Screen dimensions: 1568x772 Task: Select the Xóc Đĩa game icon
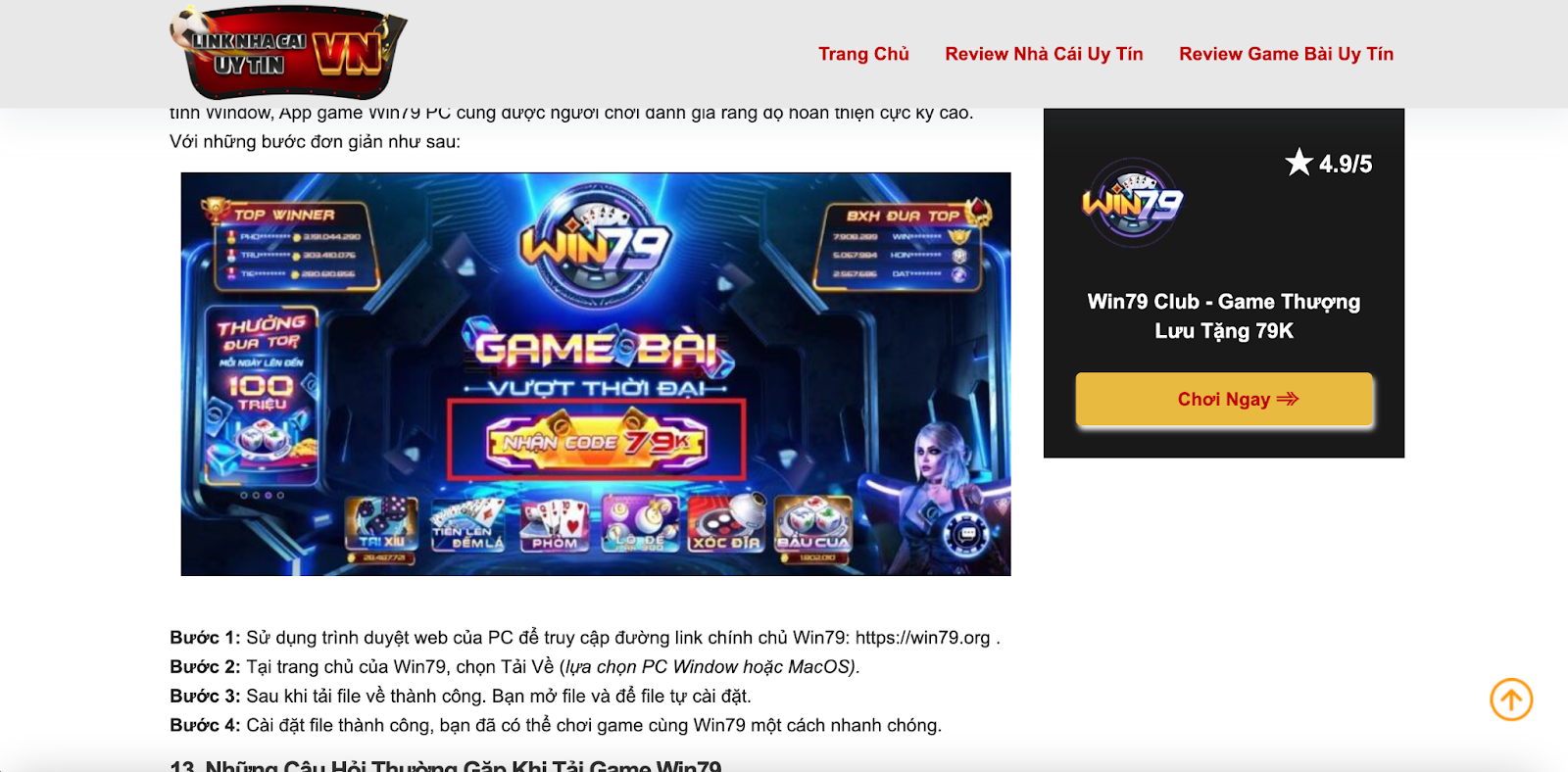[725, 524]
